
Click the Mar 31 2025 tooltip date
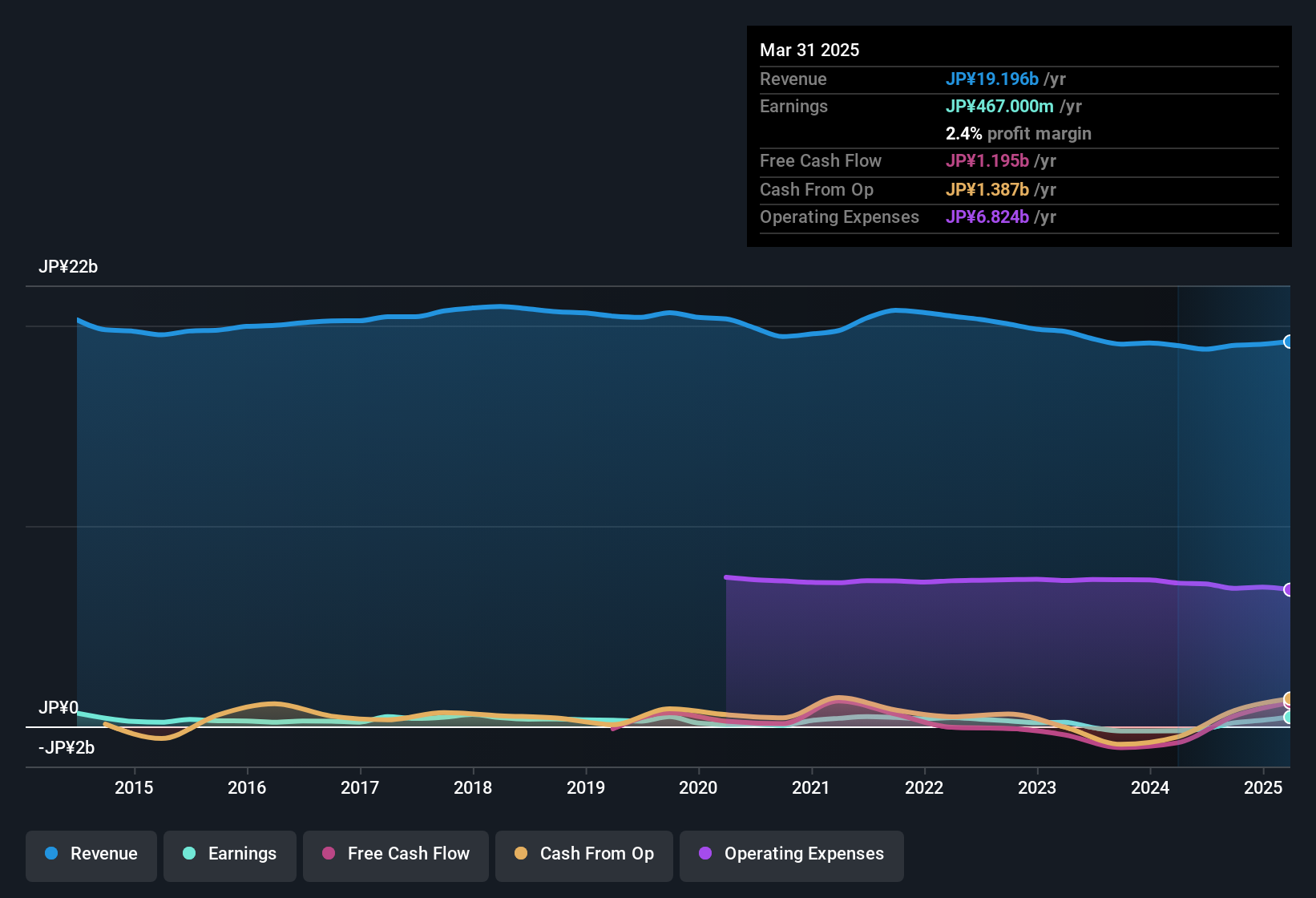pos(809,50)
